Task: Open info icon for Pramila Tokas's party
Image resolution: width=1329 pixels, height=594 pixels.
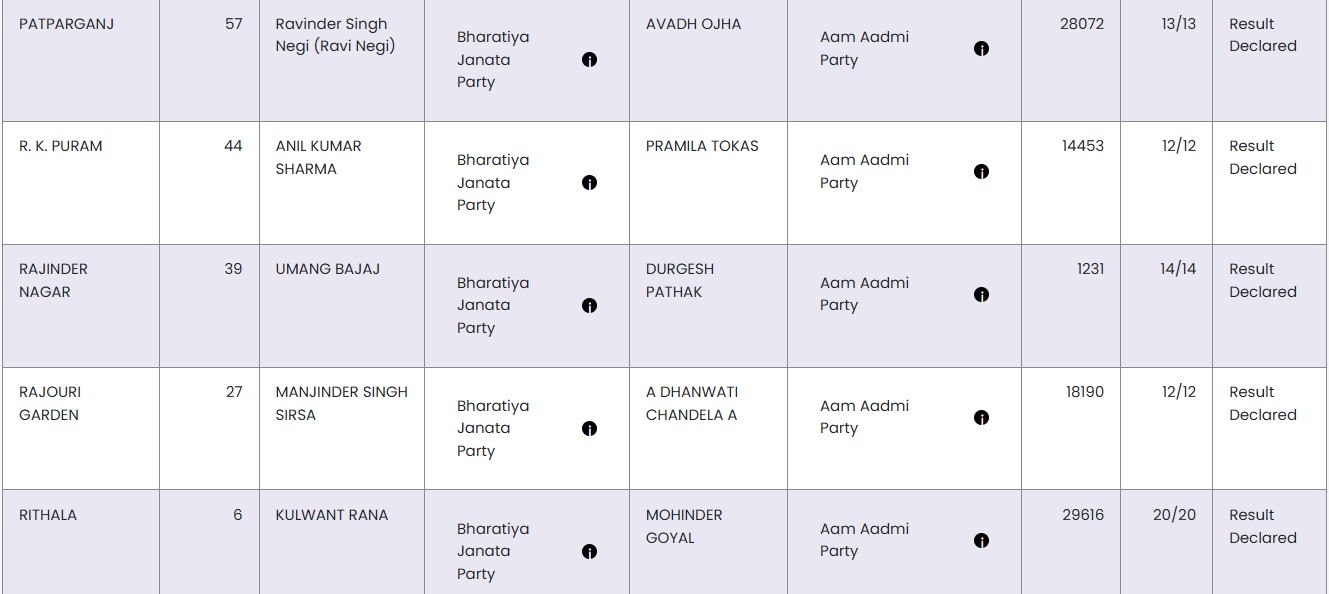Action: (982, 172)
